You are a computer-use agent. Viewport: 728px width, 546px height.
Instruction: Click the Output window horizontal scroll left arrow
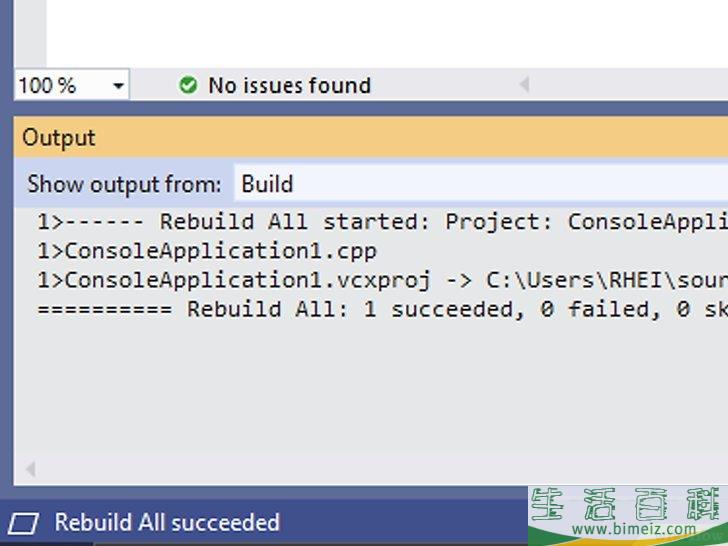[x=31, y=469]
